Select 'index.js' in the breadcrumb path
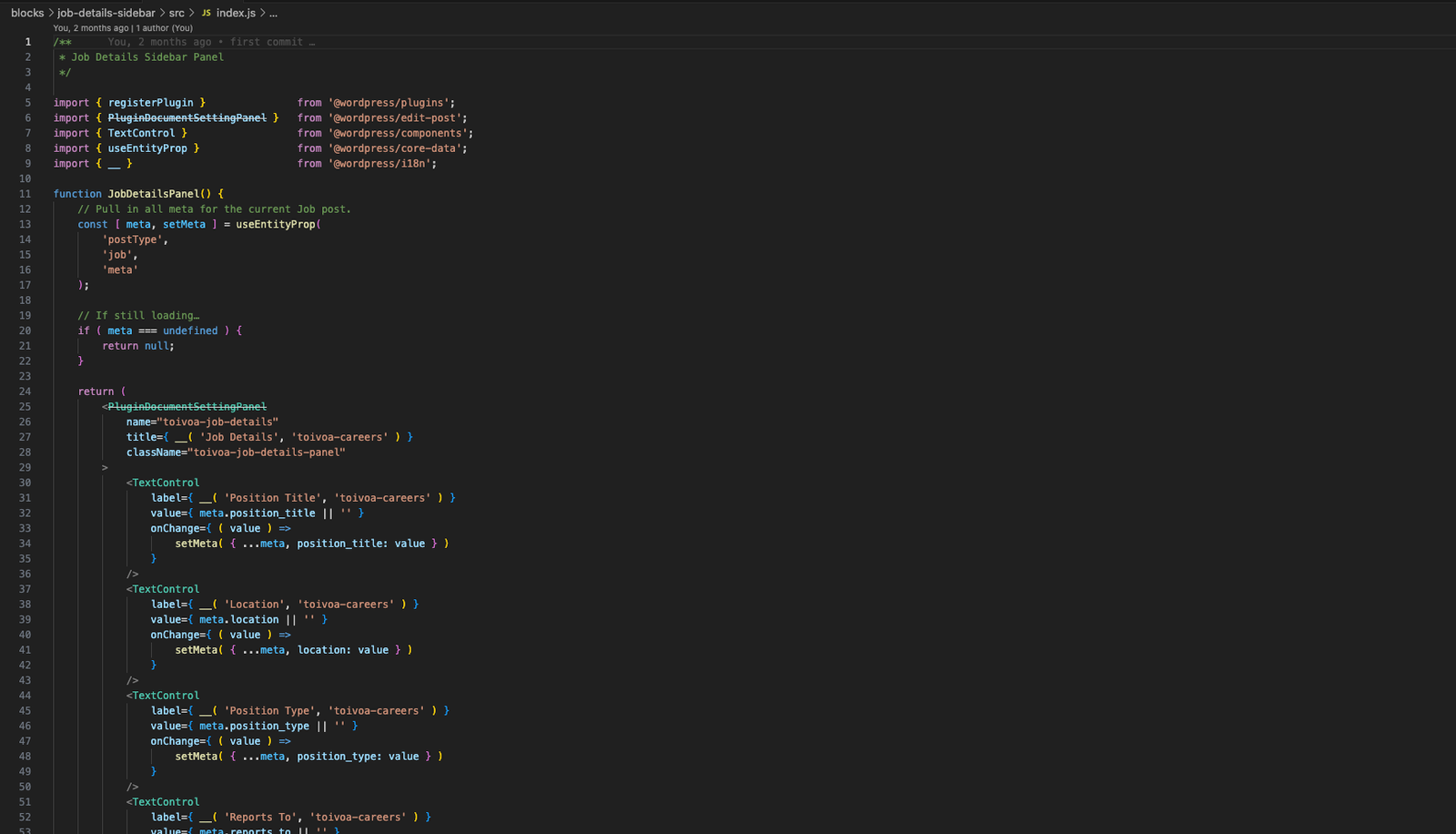This screenshot has height=834, width=1456. pos(235,13)
